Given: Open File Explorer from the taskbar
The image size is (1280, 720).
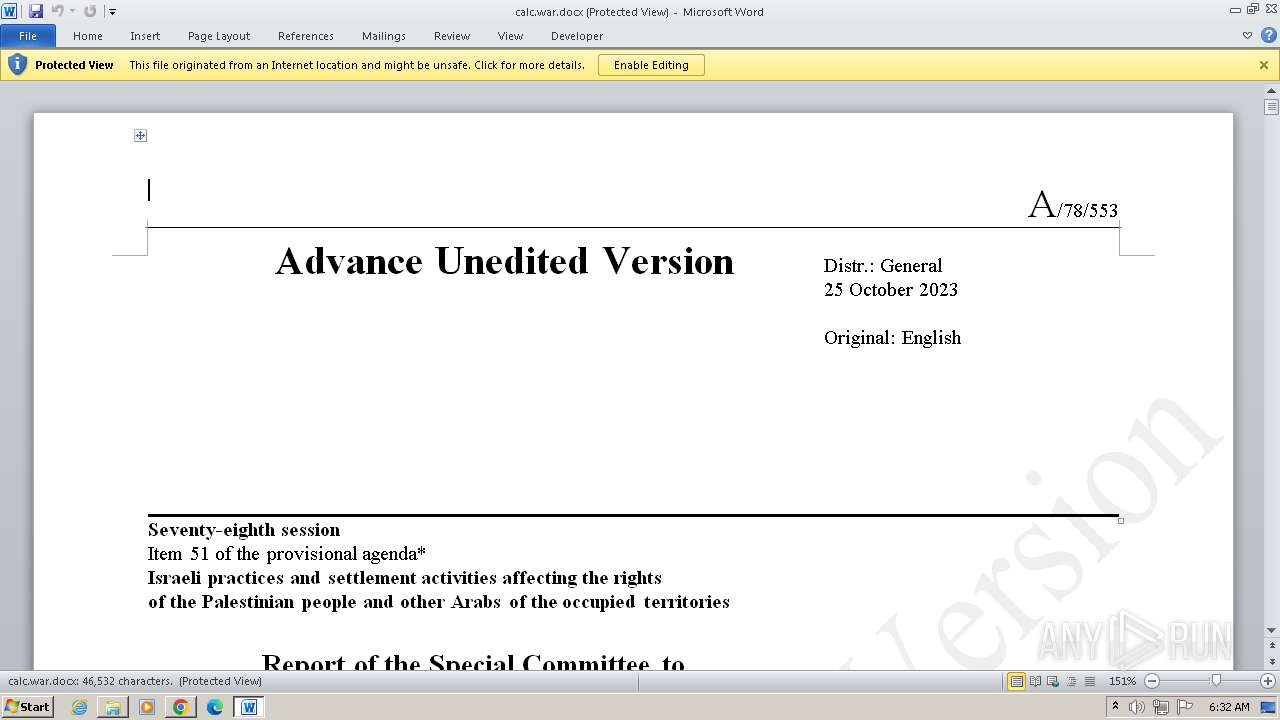Looking at the screenshot, I should click(x=113, y=707).
